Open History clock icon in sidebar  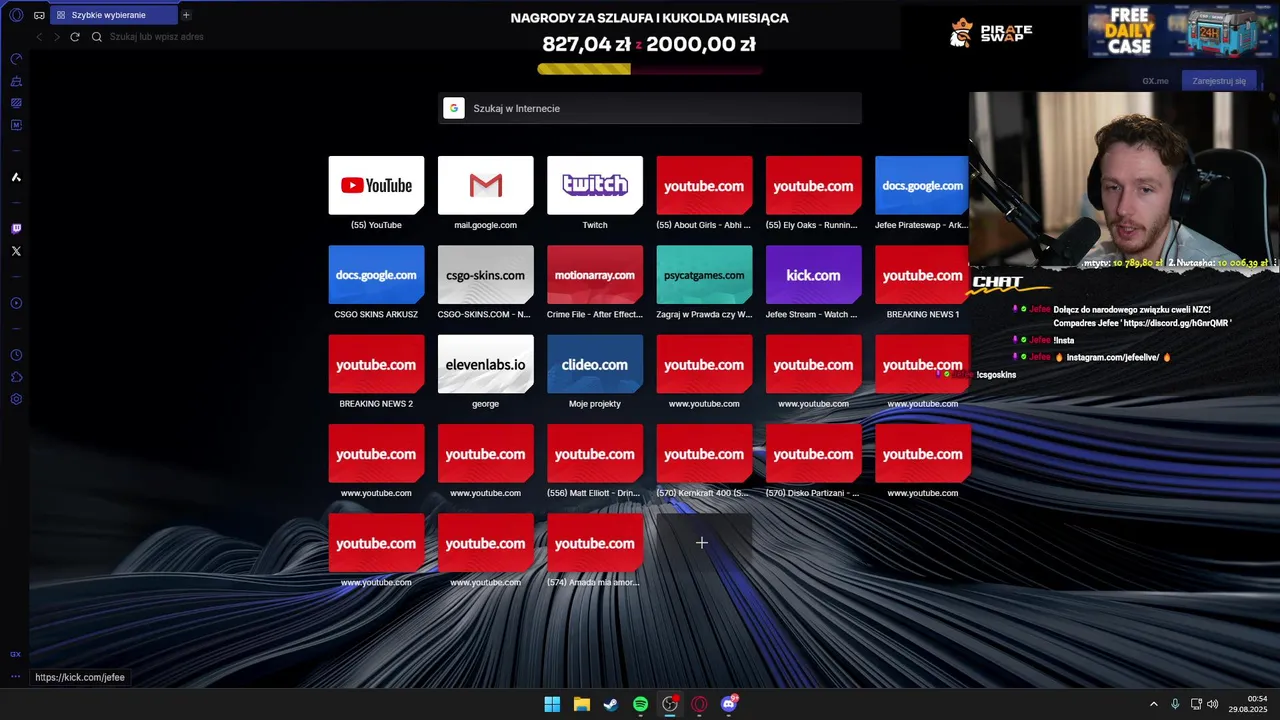[16, 355]
